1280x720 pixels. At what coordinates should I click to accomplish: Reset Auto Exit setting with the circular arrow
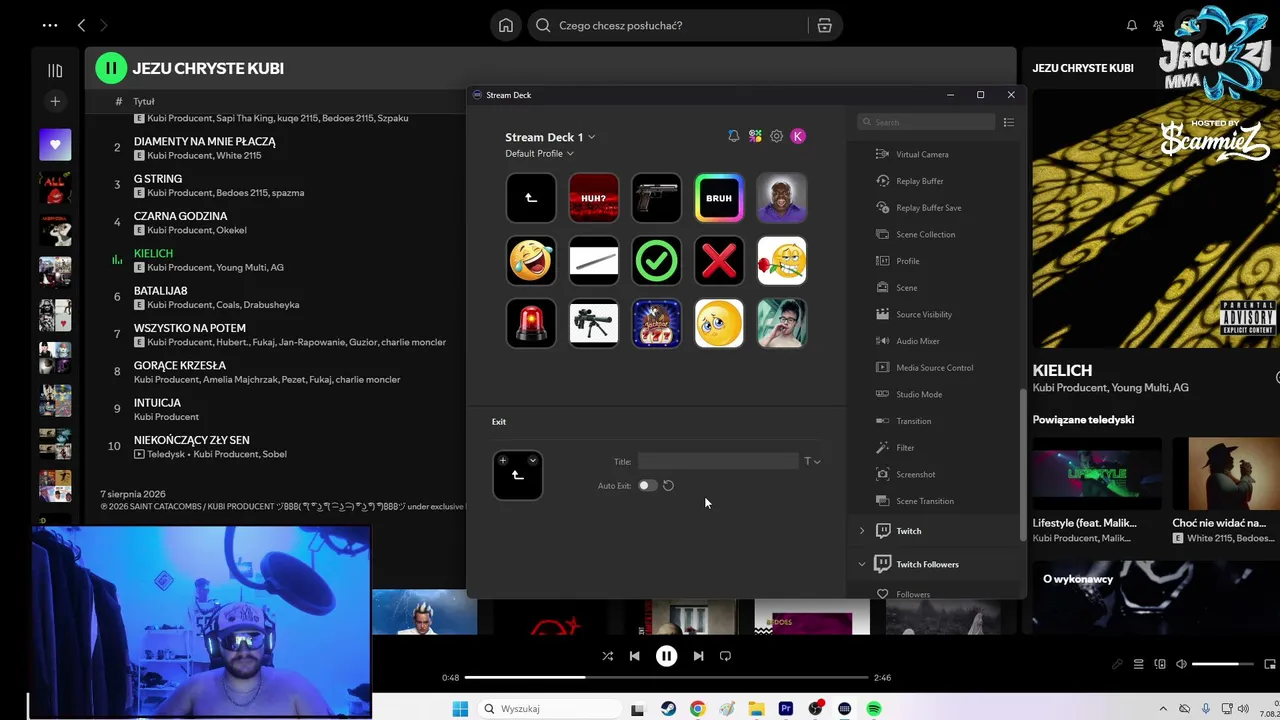(668, 486)
